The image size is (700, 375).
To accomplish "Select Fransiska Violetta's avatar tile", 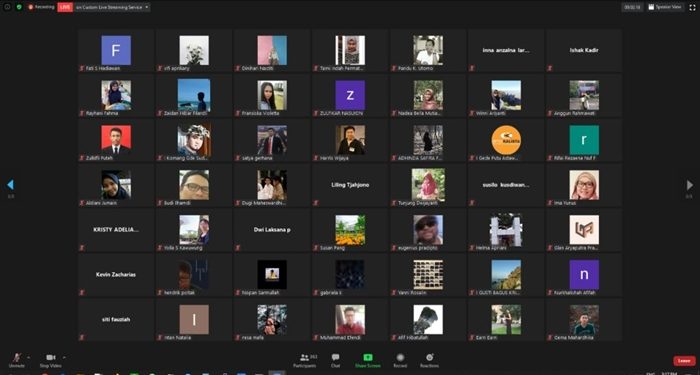I will pos(272,95).
